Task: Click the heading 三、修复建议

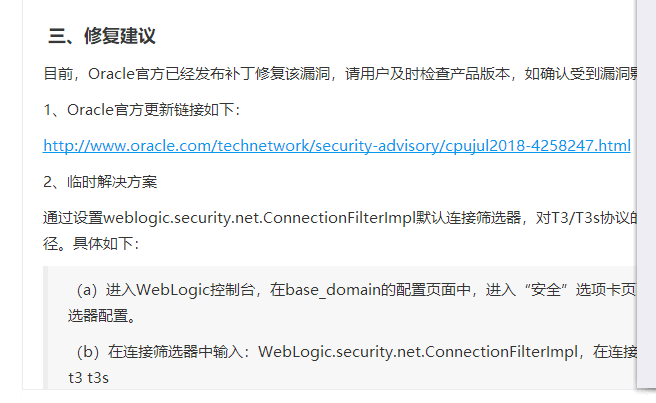Action: pos(102,36)
